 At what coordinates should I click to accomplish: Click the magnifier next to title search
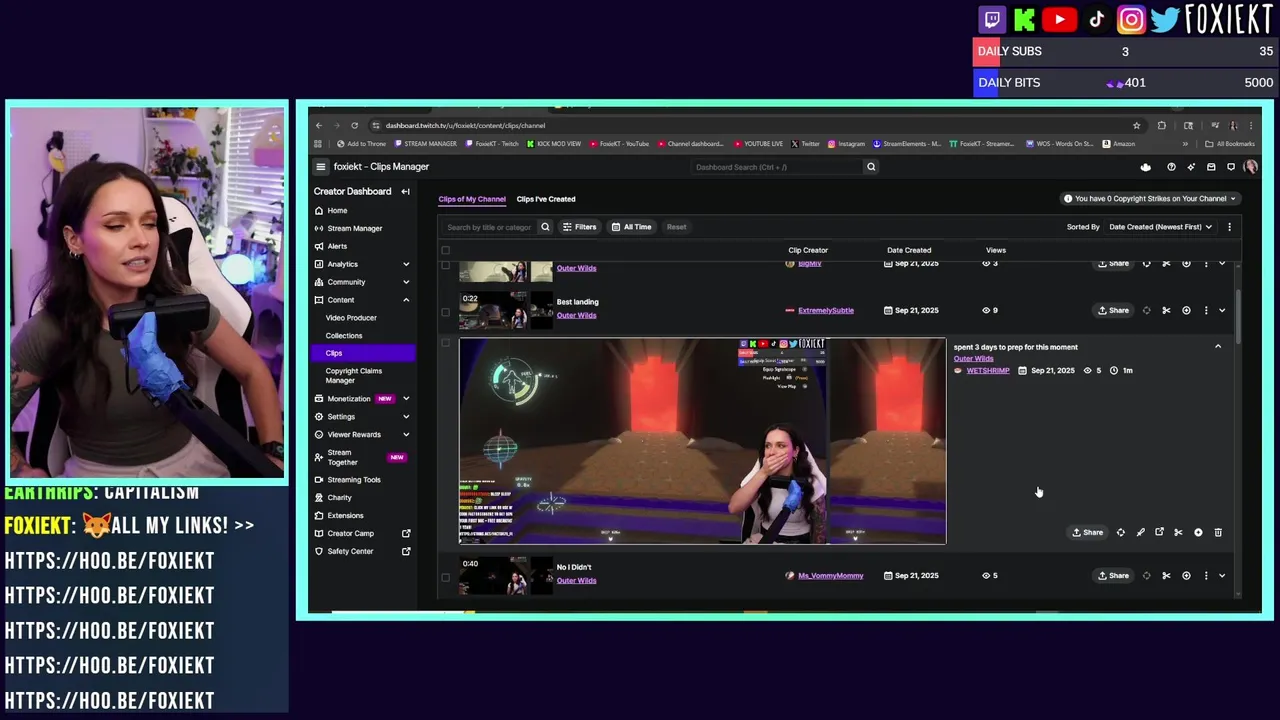click(545, 227)
